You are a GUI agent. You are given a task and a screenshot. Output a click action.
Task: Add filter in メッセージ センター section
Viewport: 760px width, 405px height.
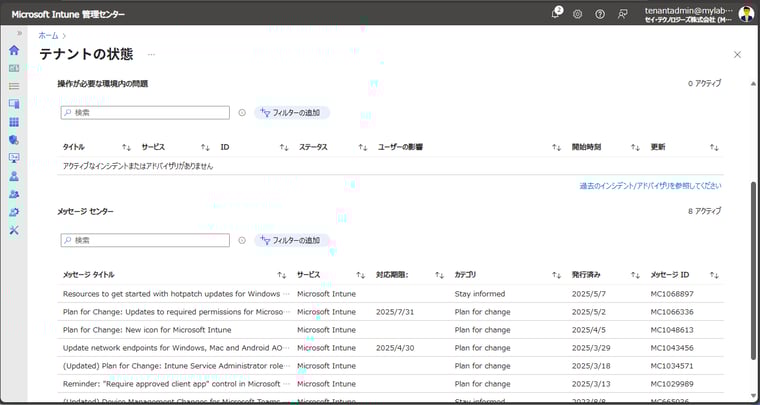tap(292, 240)
